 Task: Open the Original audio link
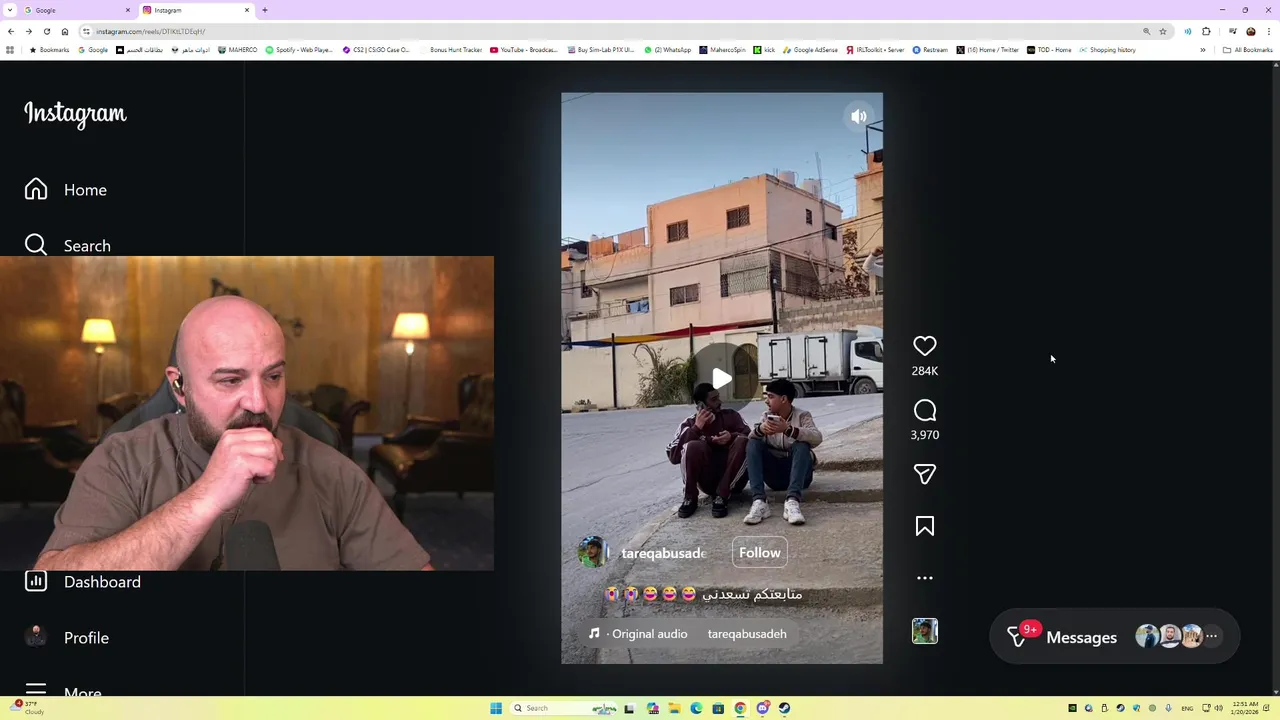tap(648, 634)
